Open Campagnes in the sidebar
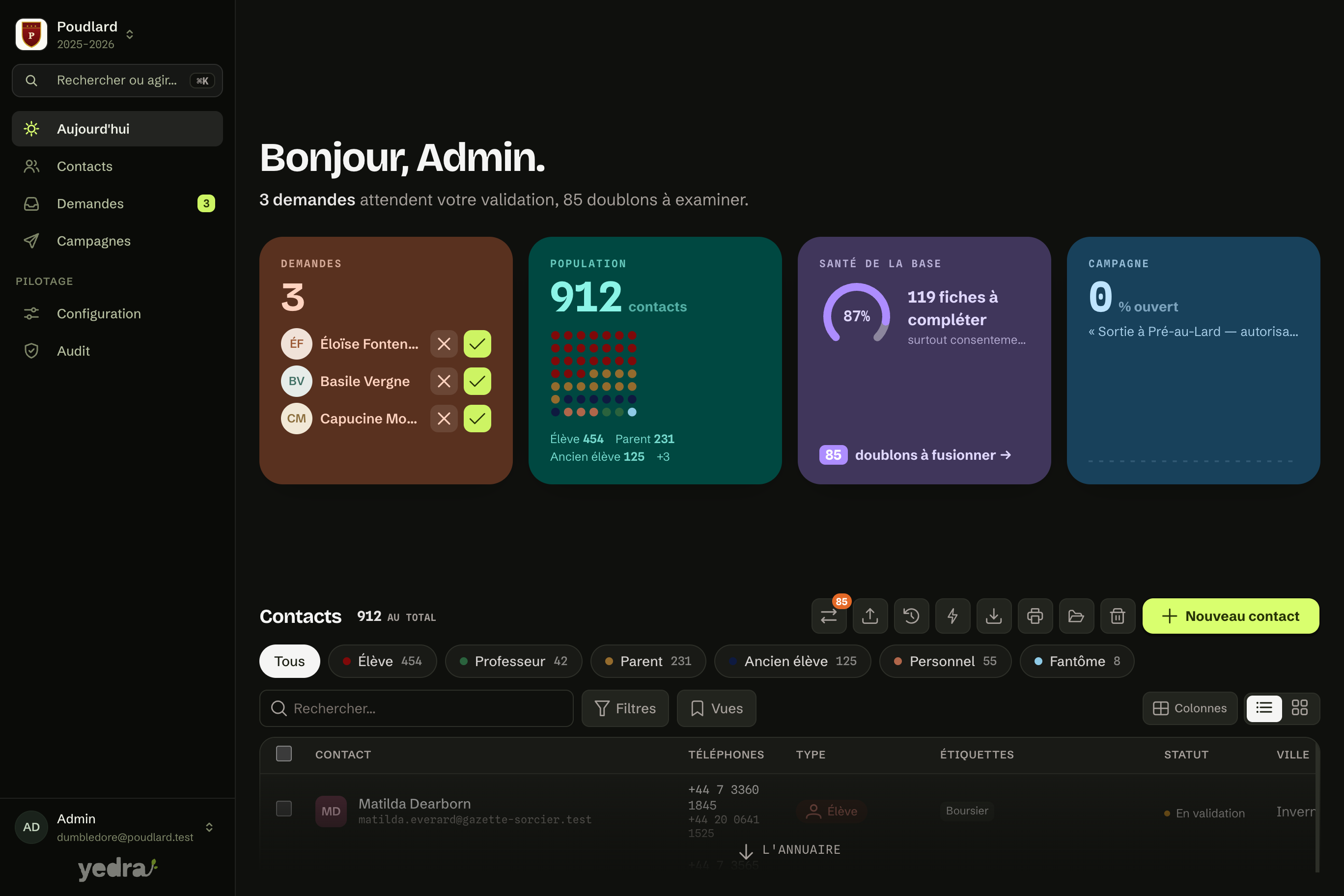This screenshot has height=896, width=1344. click(117, 241)
